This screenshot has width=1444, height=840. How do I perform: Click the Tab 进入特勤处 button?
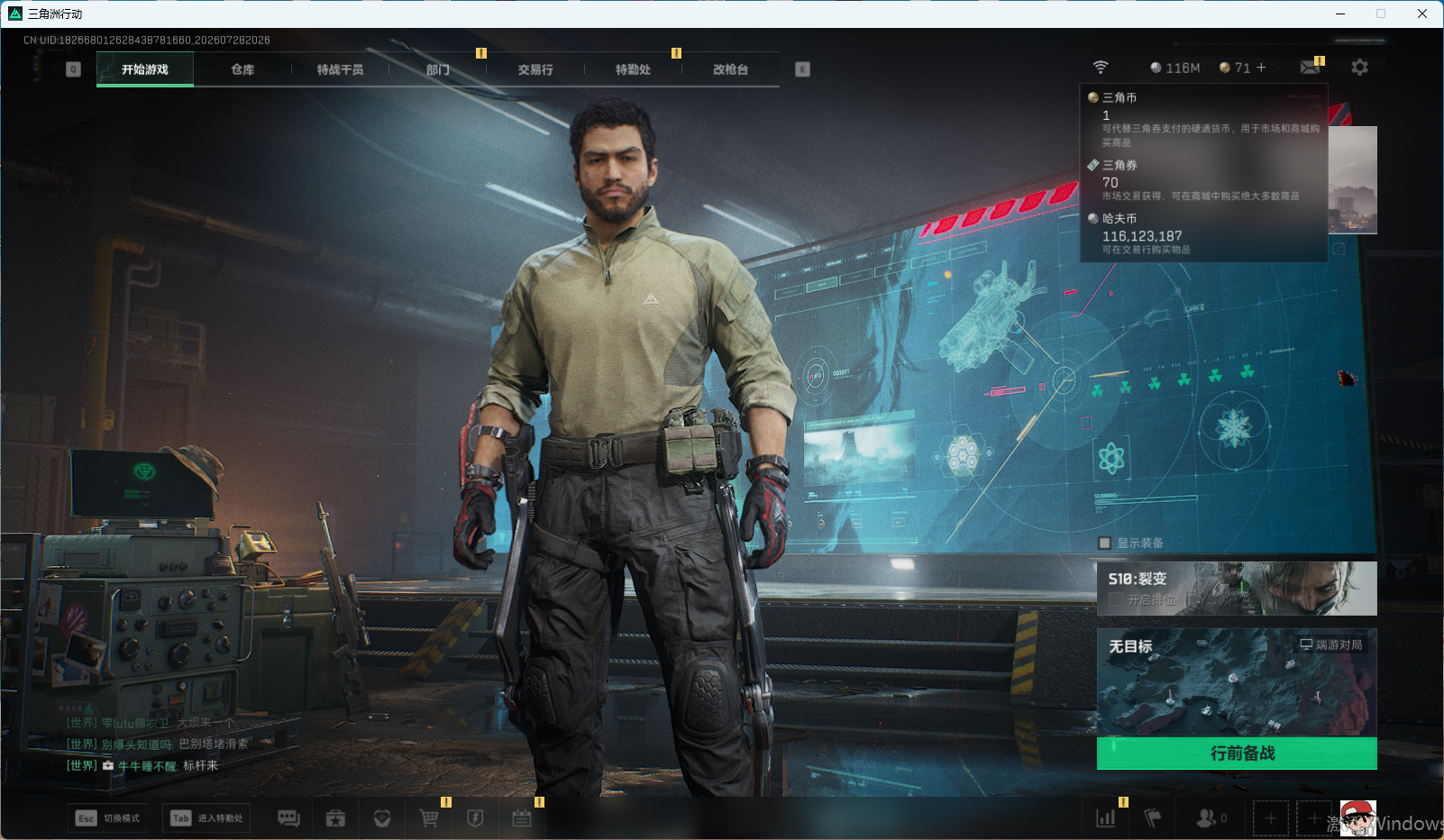207,818
